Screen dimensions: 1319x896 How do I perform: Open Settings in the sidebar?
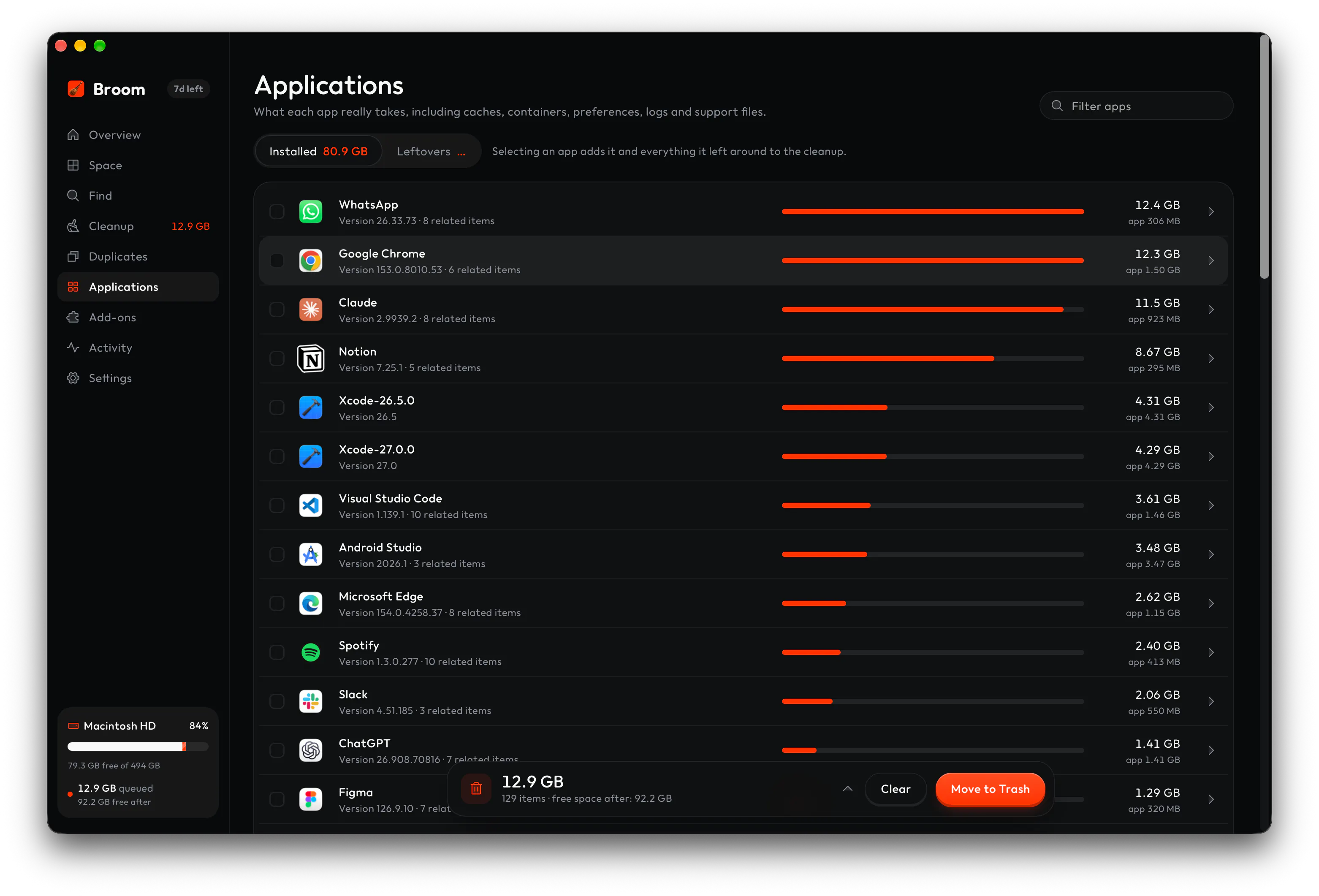[x=138, y=378]
